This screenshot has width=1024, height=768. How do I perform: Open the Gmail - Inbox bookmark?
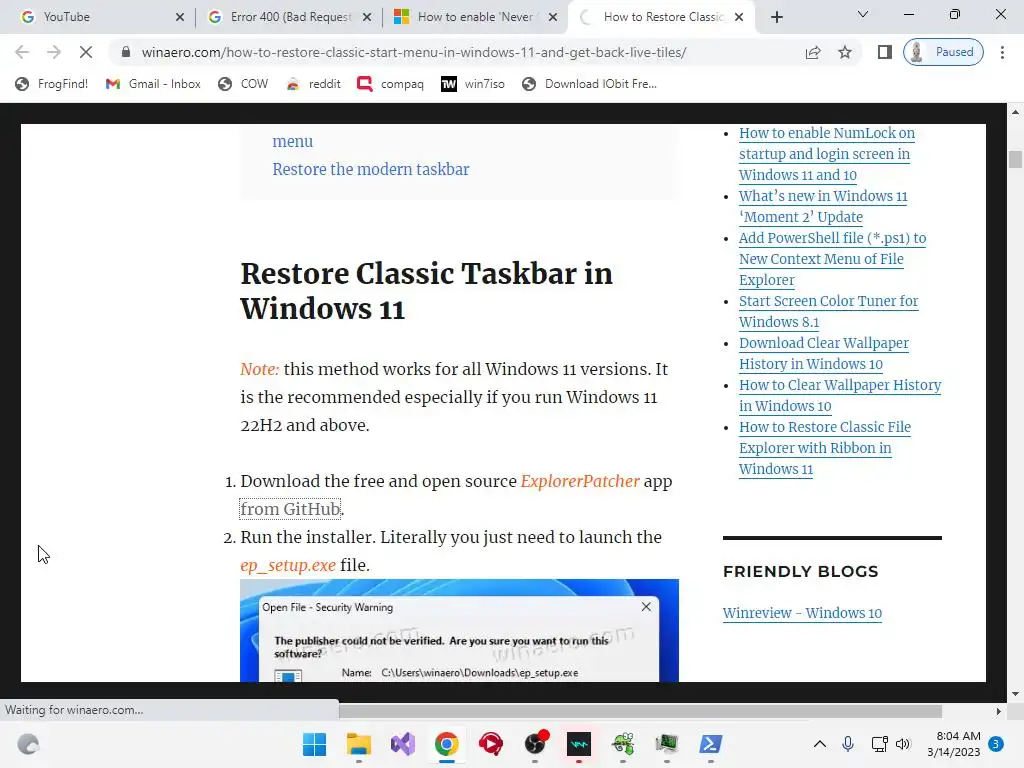point(153,84)
